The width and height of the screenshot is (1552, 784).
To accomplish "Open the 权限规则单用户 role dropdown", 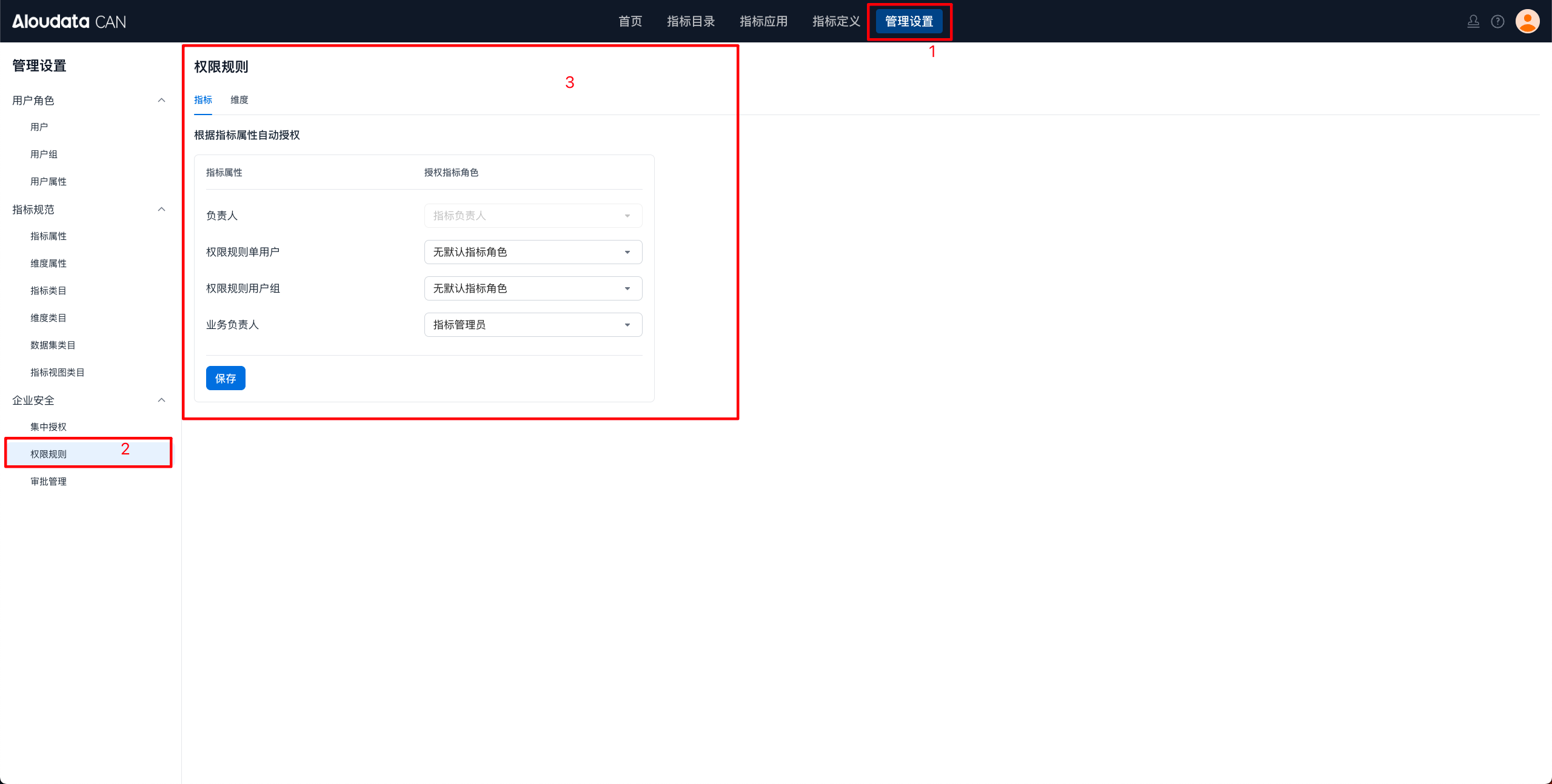I will [x=532, y=252].
